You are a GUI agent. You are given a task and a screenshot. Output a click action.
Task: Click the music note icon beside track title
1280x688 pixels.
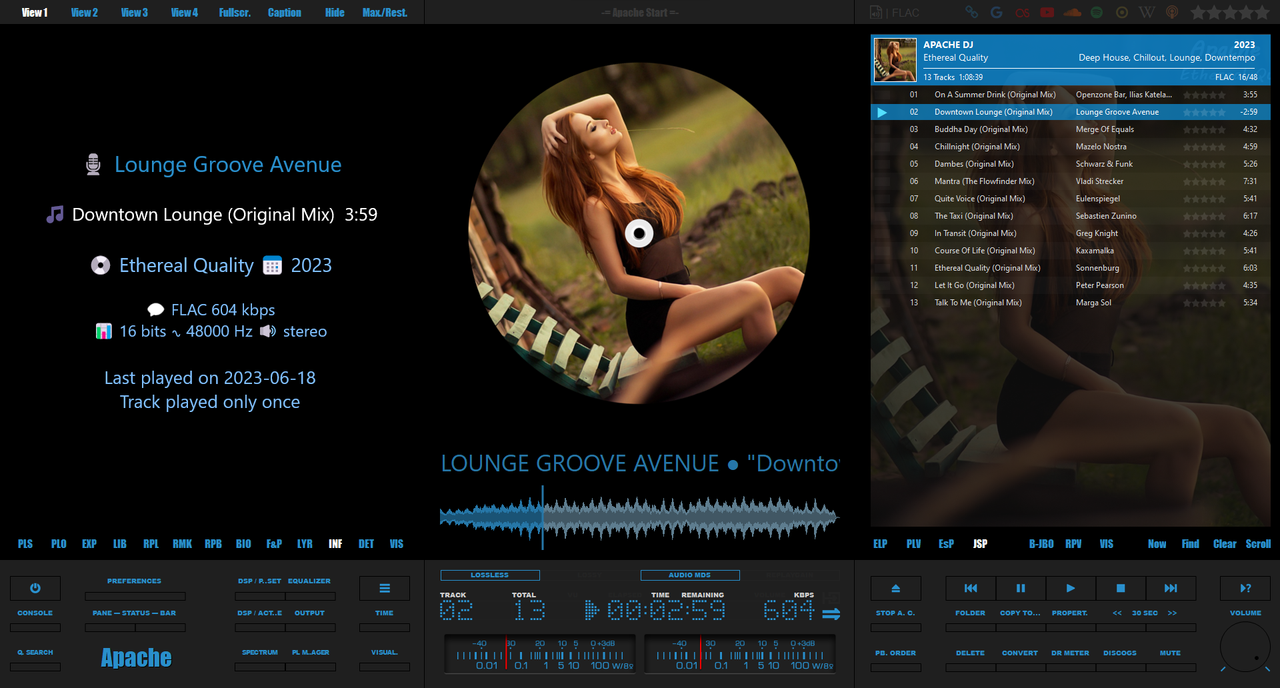55,214
